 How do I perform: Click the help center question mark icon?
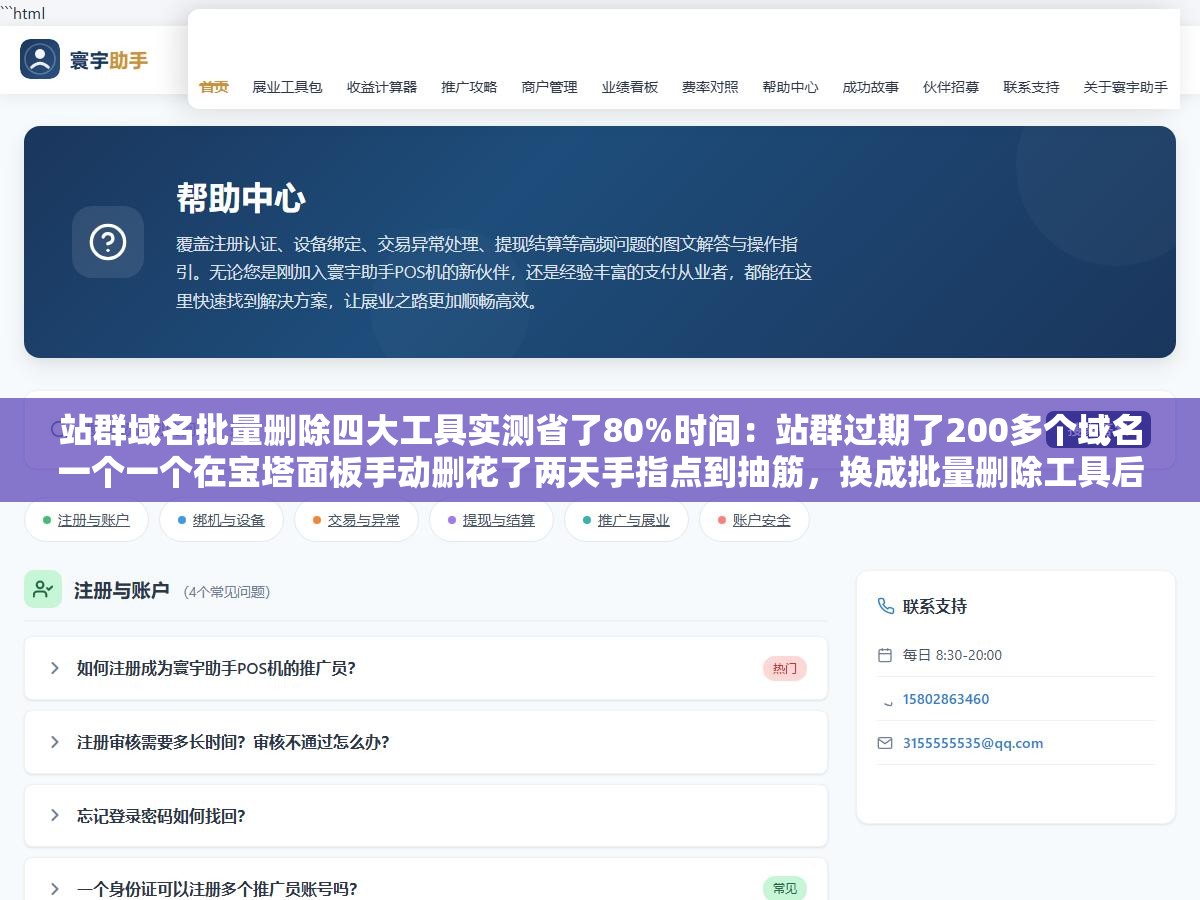point(108,242)
